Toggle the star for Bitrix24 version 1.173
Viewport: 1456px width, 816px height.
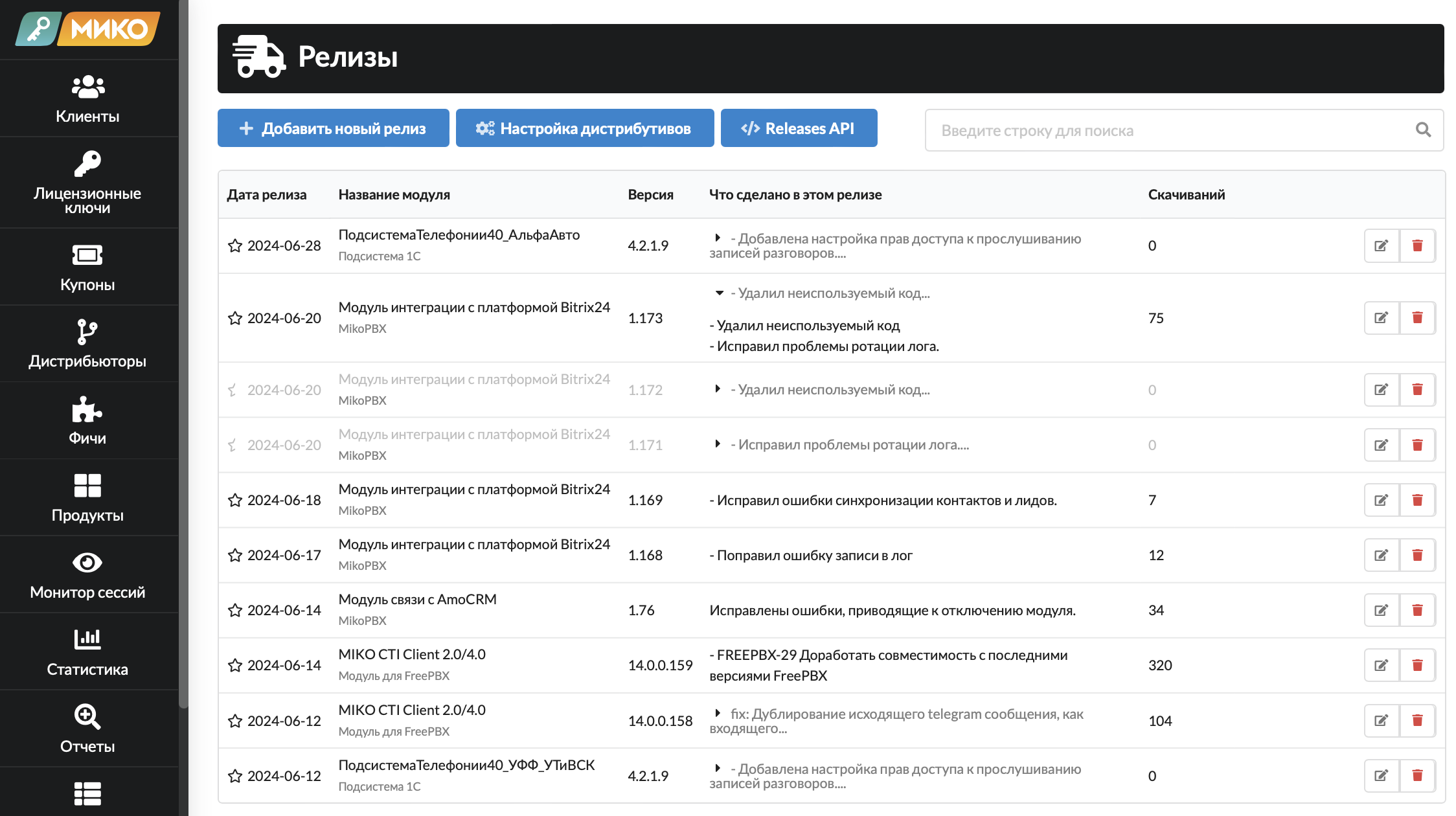[235, 318]
